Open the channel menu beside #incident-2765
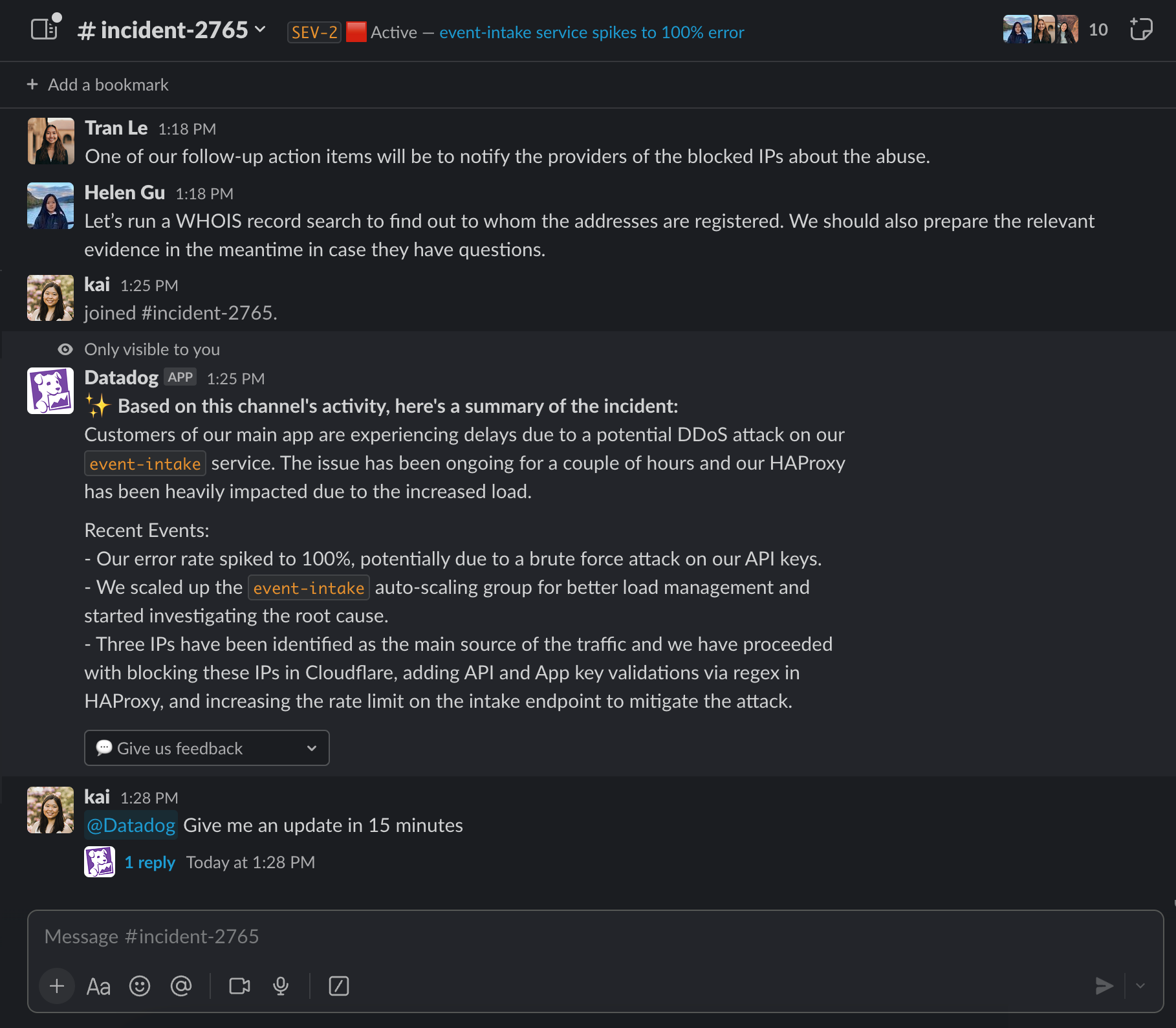The image size is (1176, 1028). (x=261, y=30)
